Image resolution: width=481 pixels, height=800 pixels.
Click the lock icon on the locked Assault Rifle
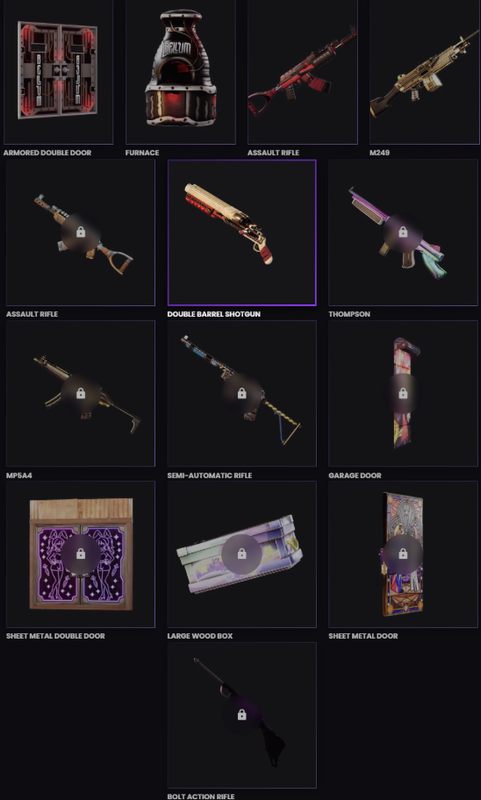(81, 232)
